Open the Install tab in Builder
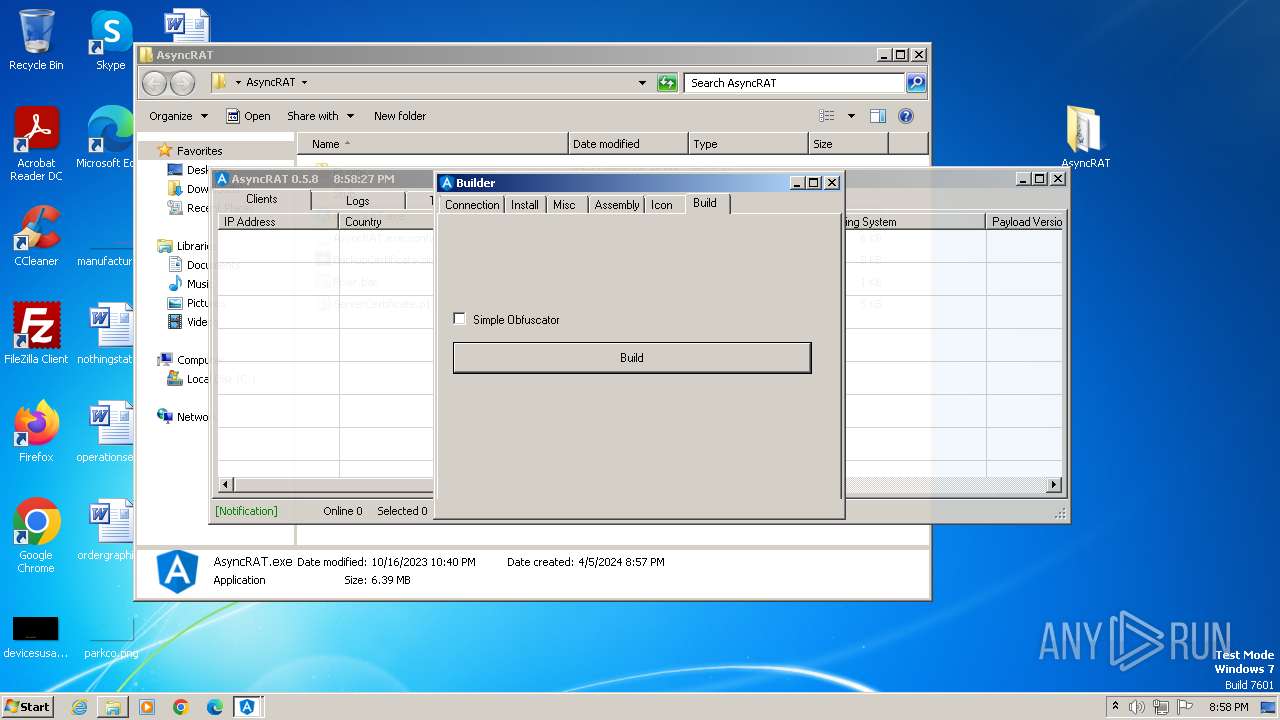Image resolution: width=1280 pixels, height=720 pixels. pyautogui.click(x=525, y=204)
